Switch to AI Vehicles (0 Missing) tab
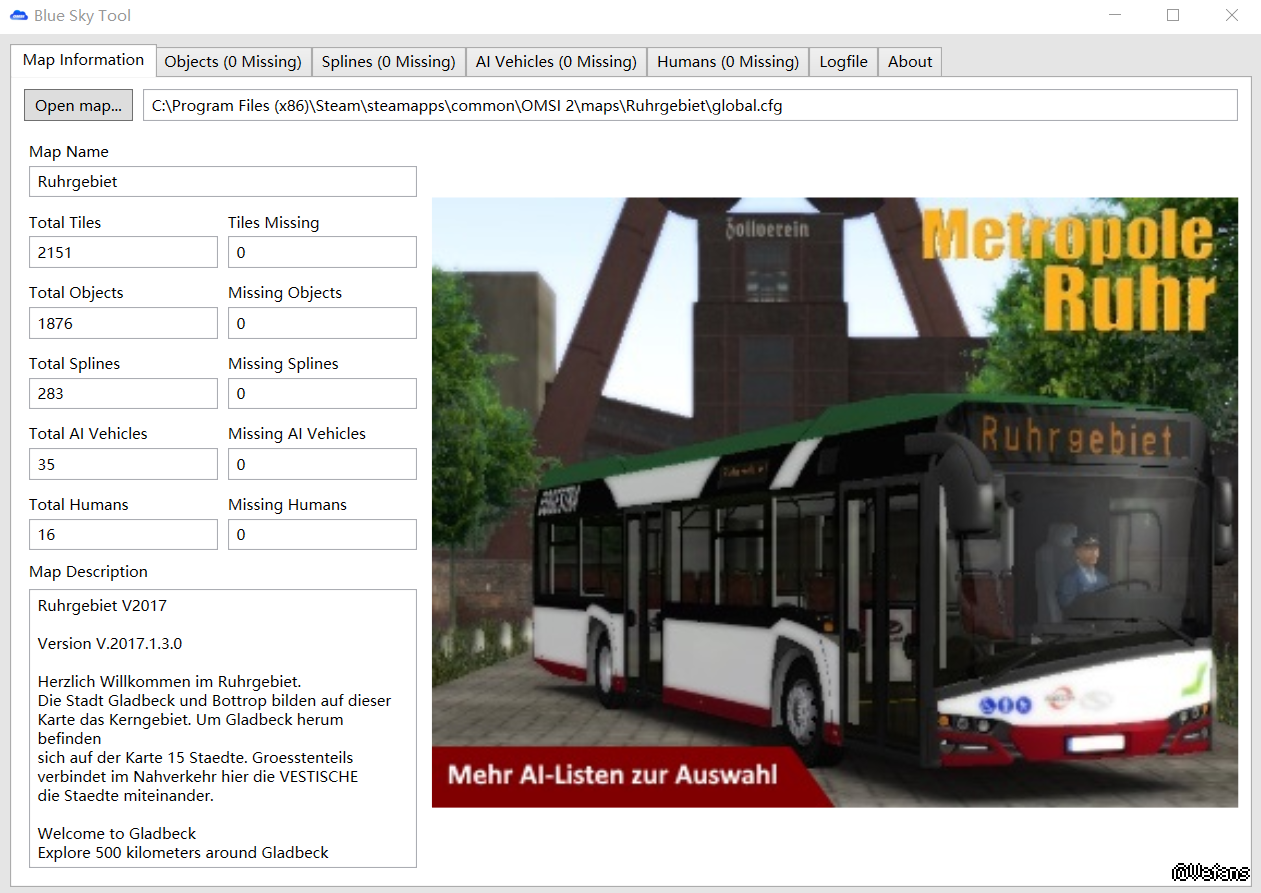 click(x=556, y=62)
